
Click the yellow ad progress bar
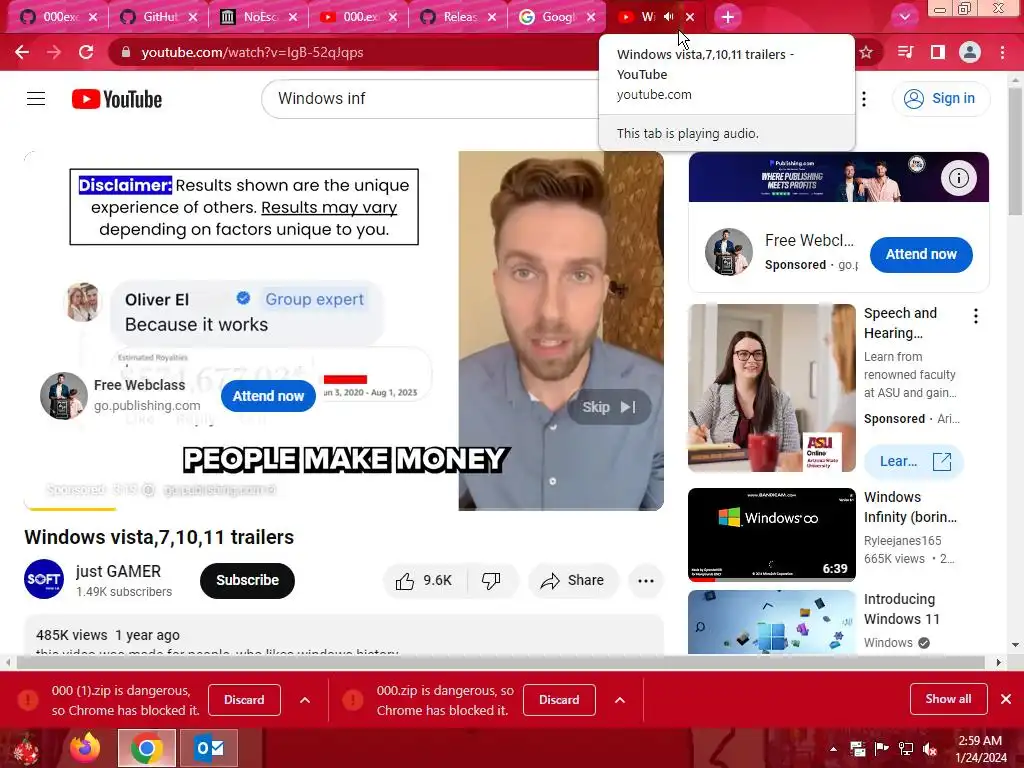pos(71,508)
